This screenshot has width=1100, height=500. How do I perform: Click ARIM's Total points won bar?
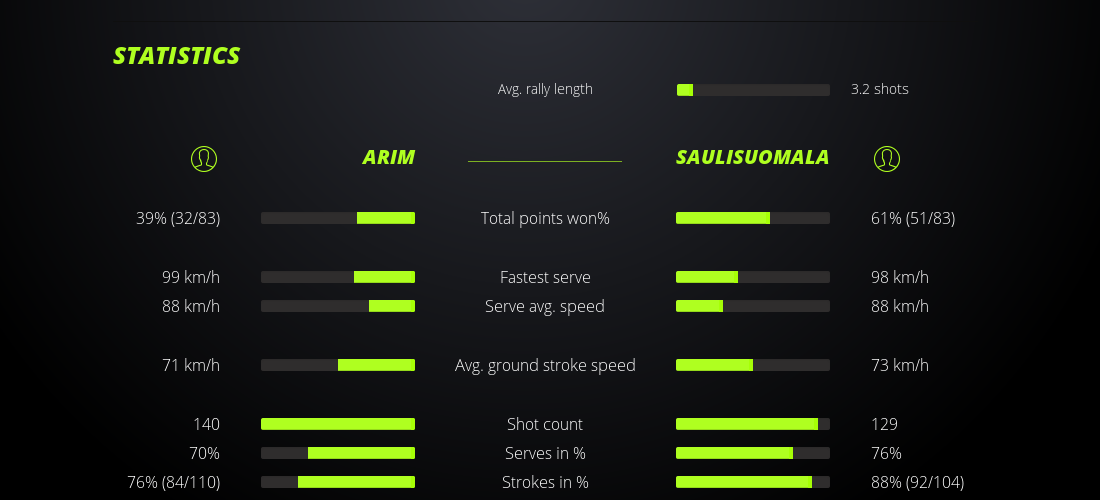click(x=338, y=218)
